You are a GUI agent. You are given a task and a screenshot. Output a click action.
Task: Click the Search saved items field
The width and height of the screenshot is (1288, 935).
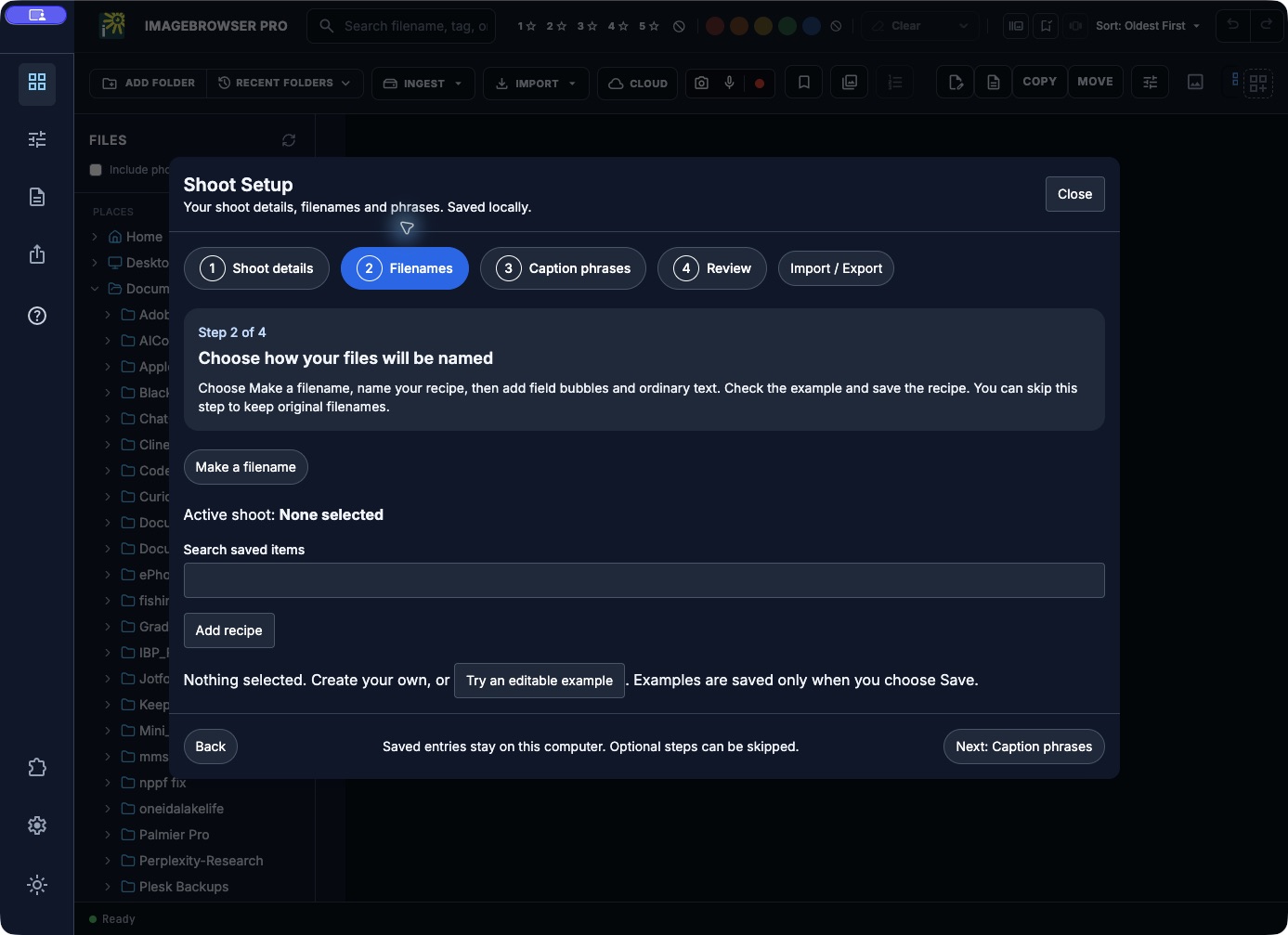click(x=644, y=580)
